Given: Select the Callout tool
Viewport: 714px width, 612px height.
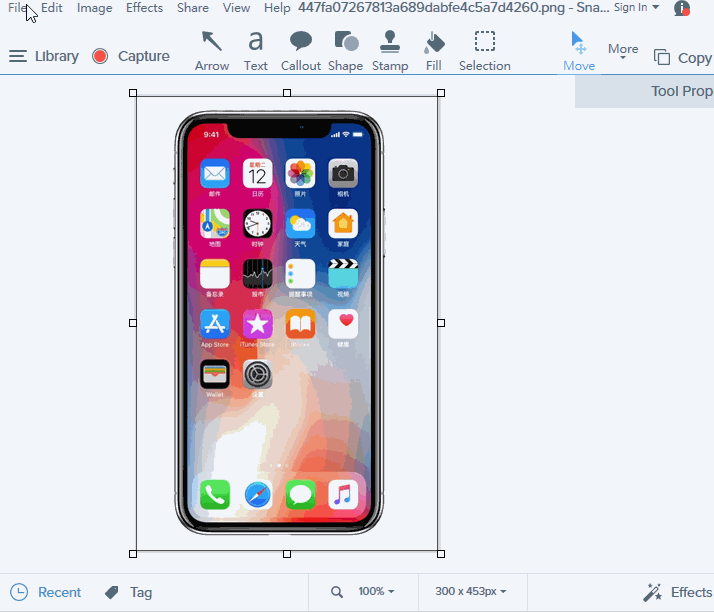Looking at the screenshot, I should [x=301, y=51].
